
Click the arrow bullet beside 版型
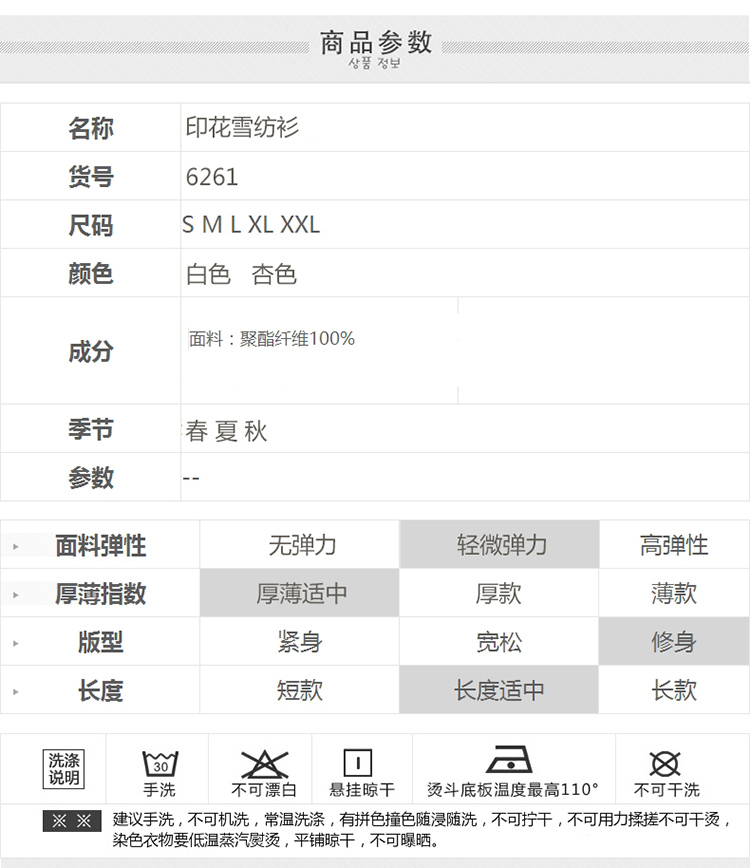click(15, 643)
